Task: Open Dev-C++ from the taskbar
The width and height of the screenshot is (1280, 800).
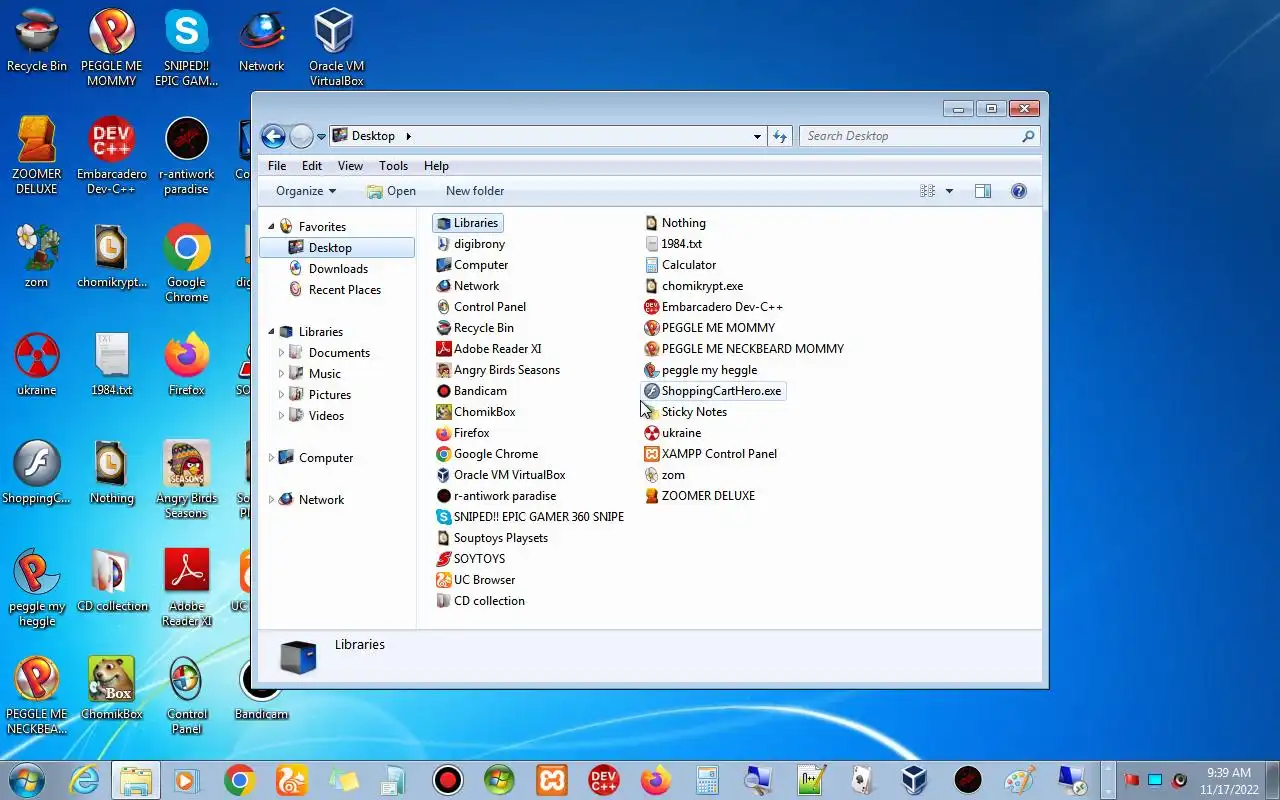Action: (603, 780)
